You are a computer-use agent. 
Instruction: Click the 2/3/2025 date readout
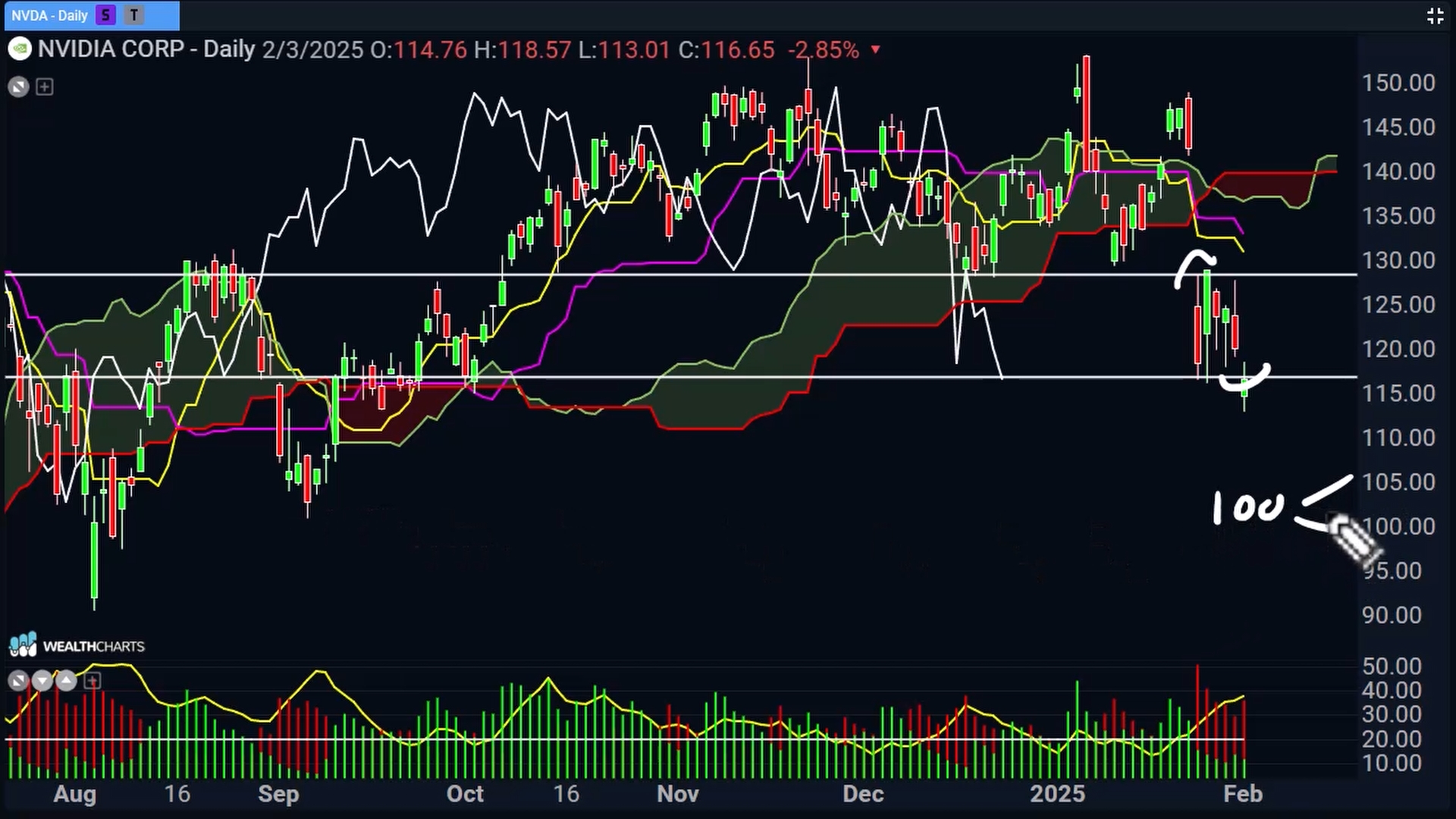coord(312,50)
